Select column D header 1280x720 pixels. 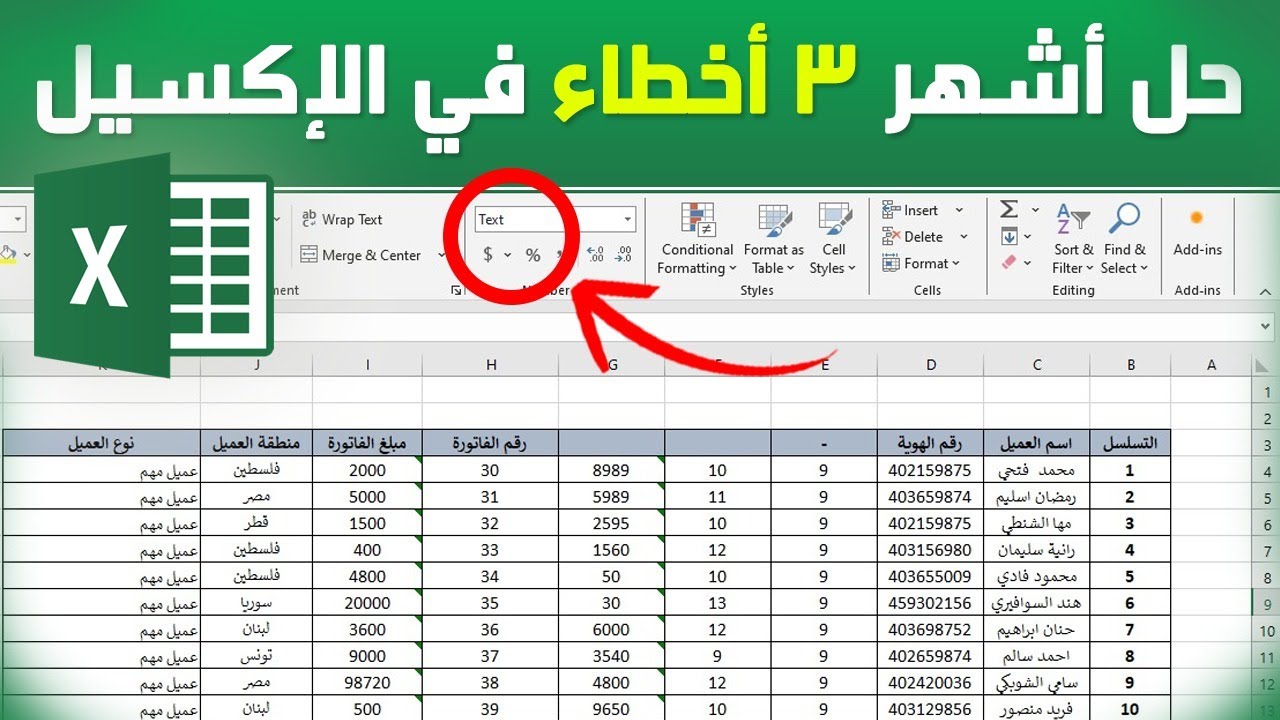click(931, 365)
